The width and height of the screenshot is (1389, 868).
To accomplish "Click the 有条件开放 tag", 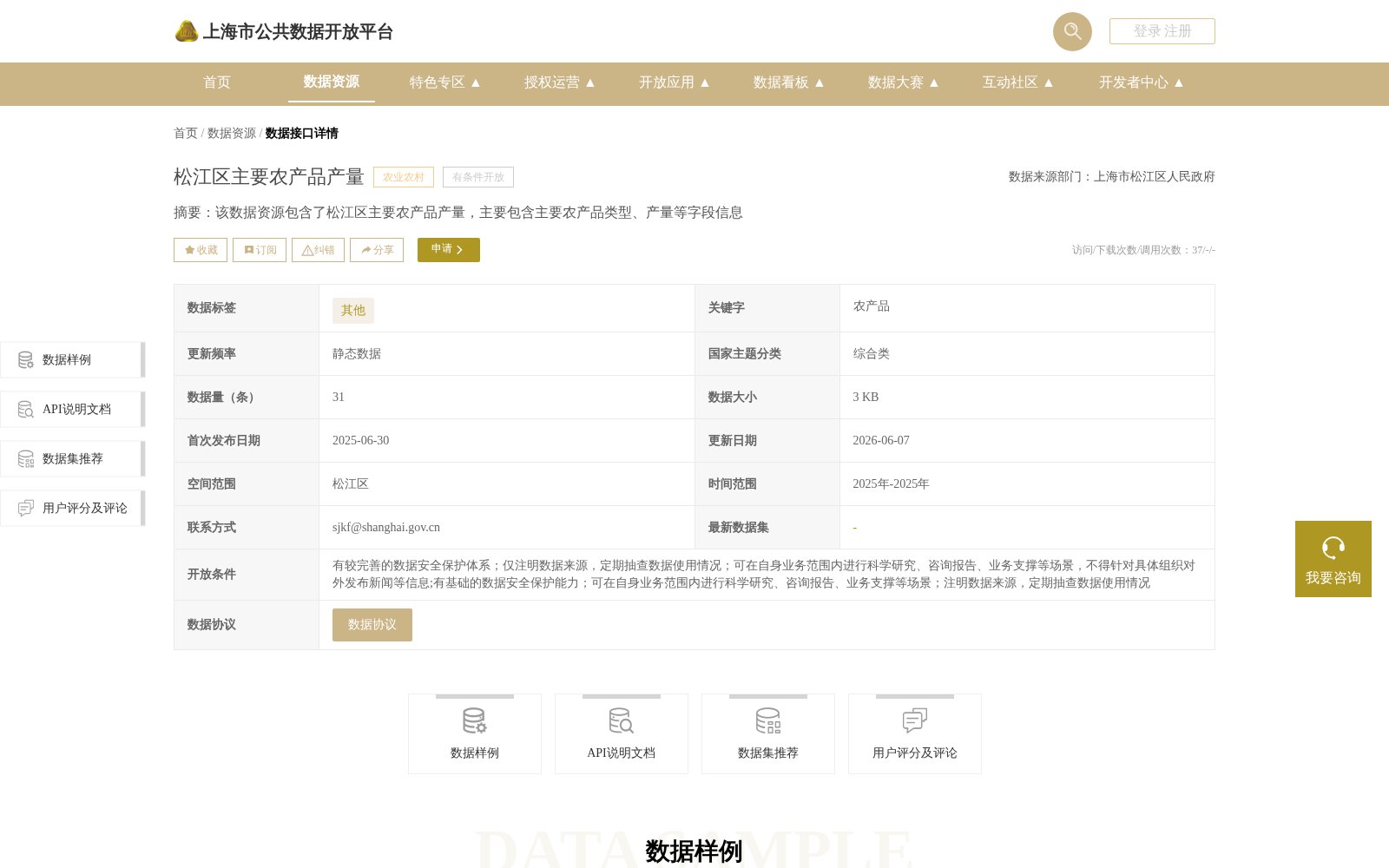I will pyautogui.click(x=478, y=177).
